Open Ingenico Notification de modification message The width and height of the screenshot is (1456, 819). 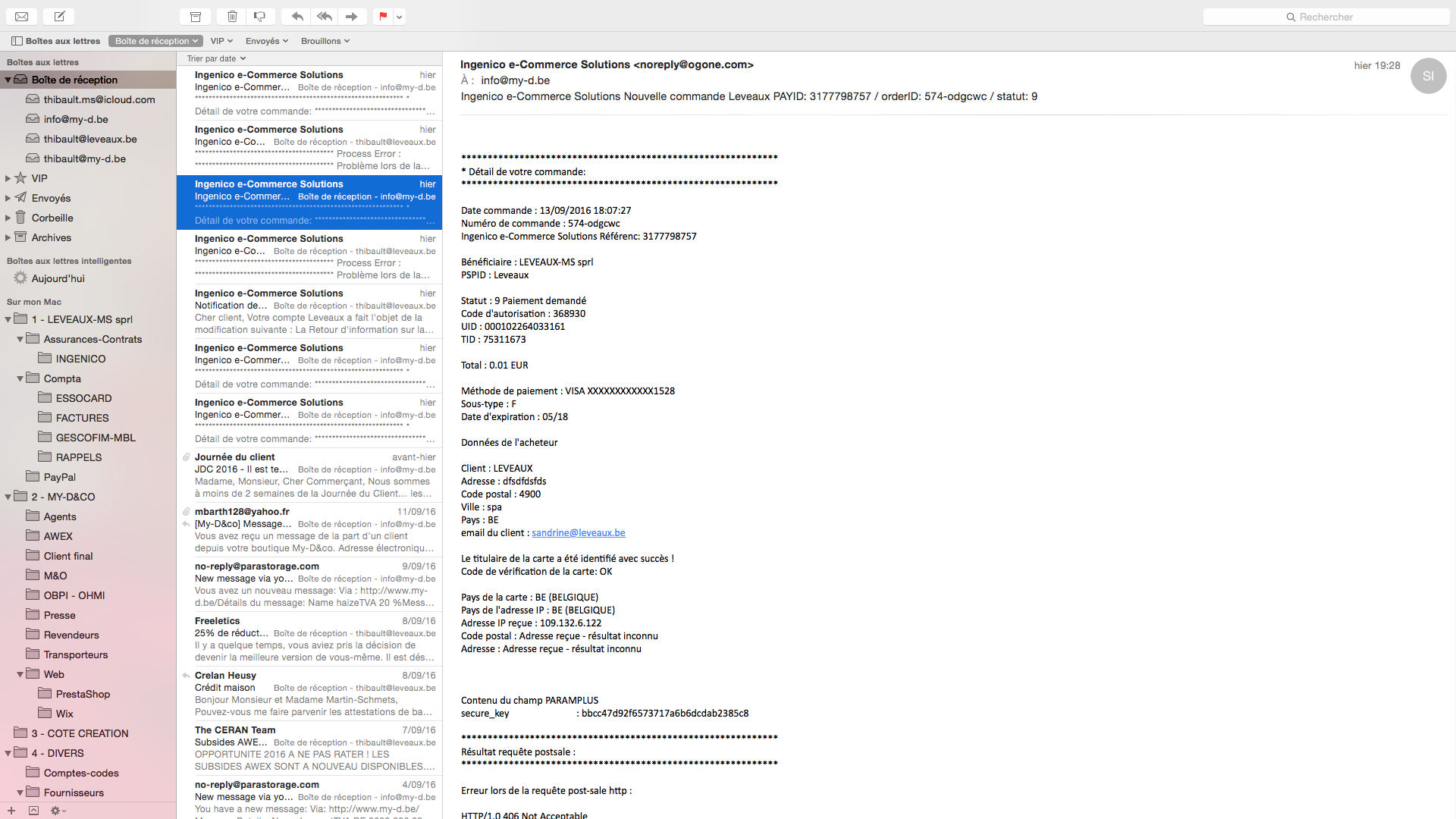point(309,311)
